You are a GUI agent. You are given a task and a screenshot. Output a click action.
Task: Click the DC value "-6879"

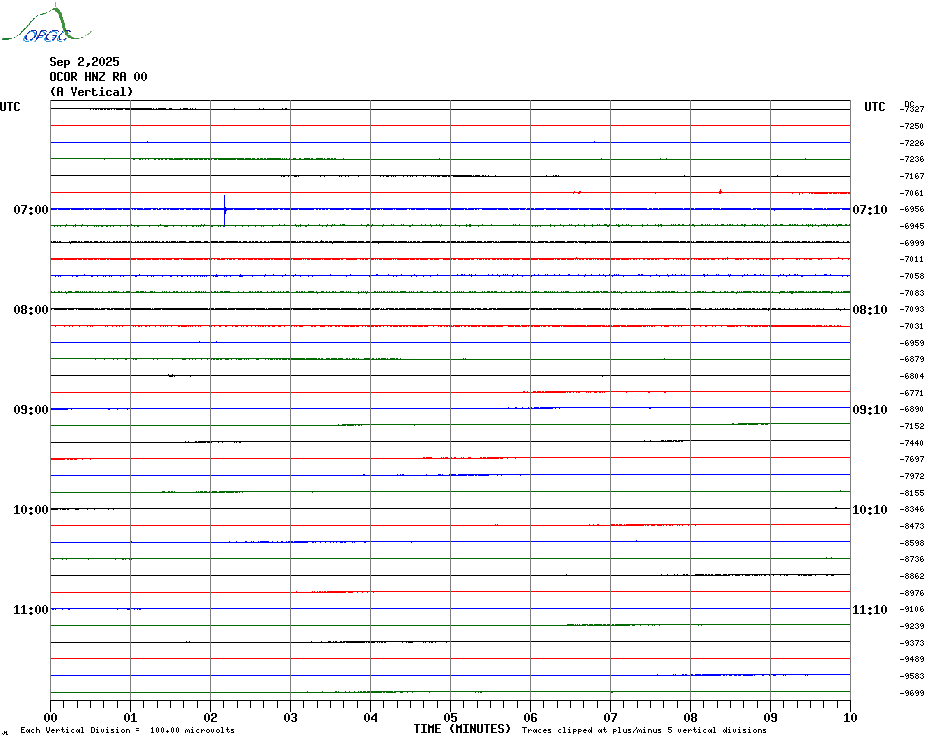[912, 360]
